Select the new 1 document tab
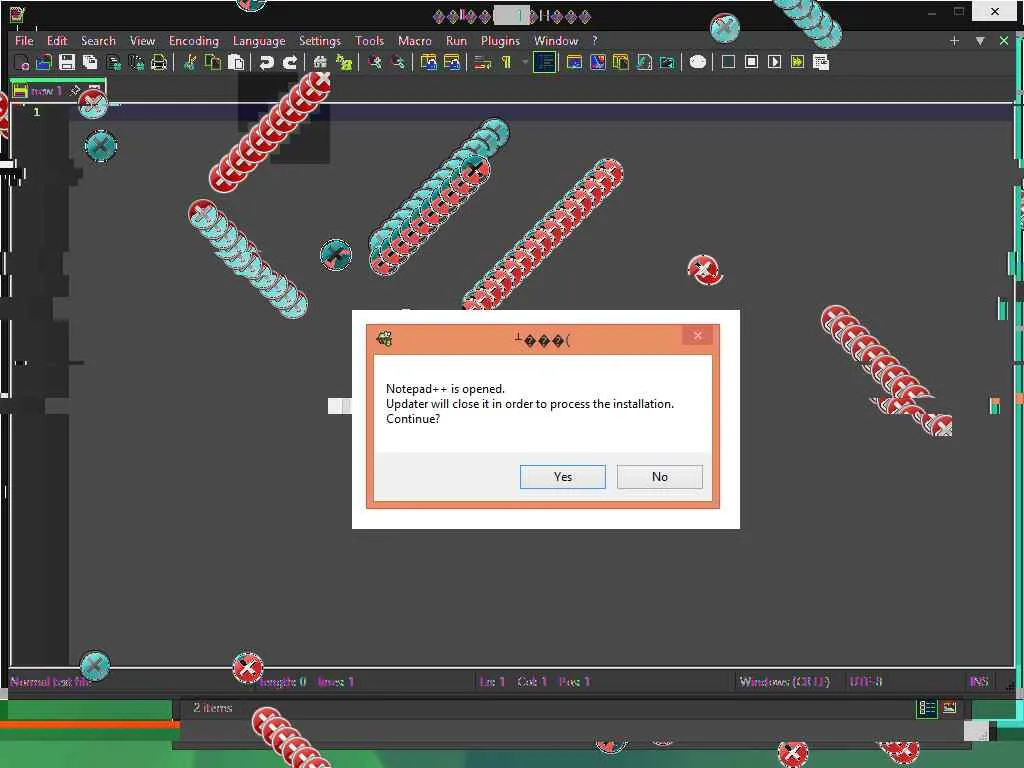The height and width of the screenshot is (768, 1024). tap(57, 90)
